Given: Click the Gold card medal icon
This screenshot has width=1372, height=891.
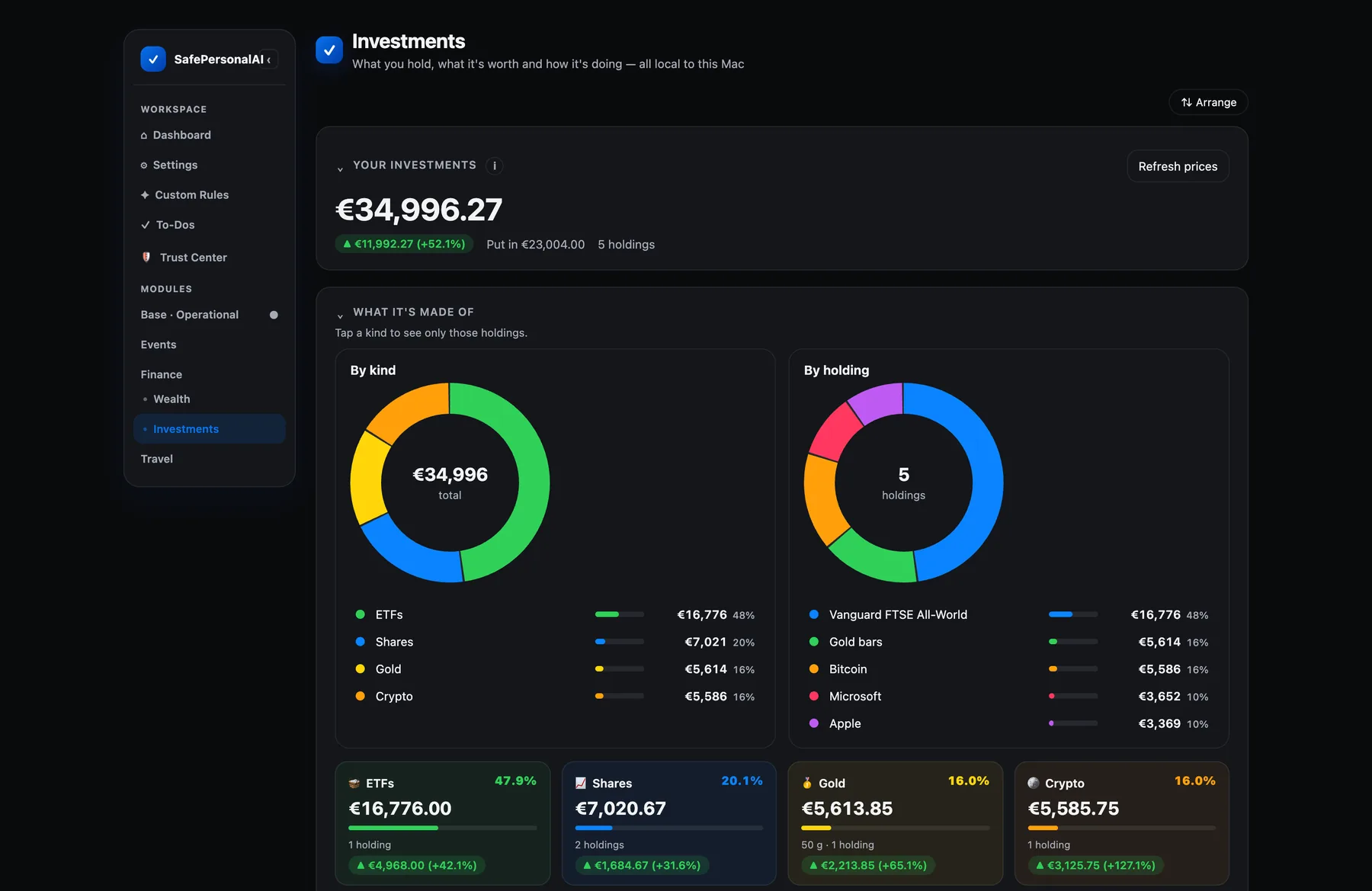Looking at the screenshot, I should tap(807, 784).
